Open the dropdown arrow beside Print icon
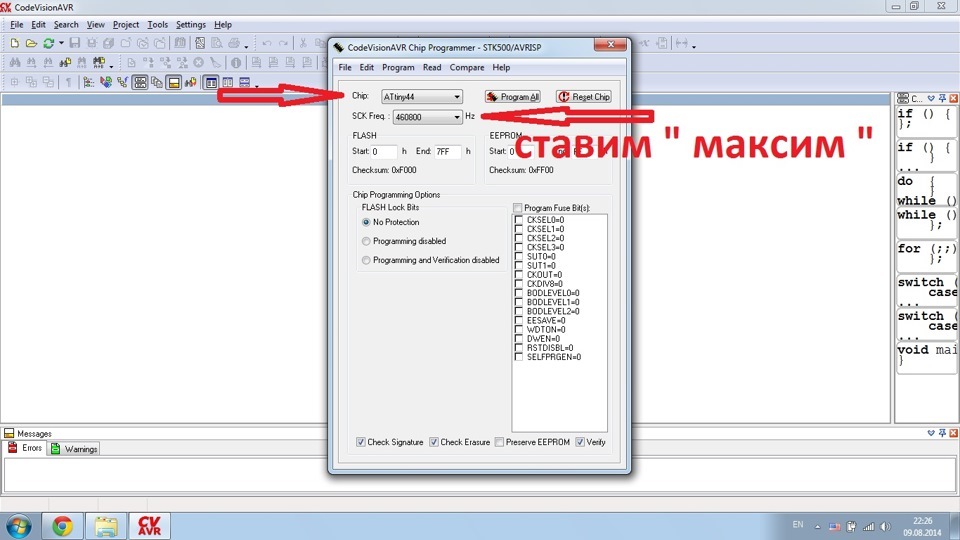The width and height of the screenshot is (960, 540). (246, 46)
